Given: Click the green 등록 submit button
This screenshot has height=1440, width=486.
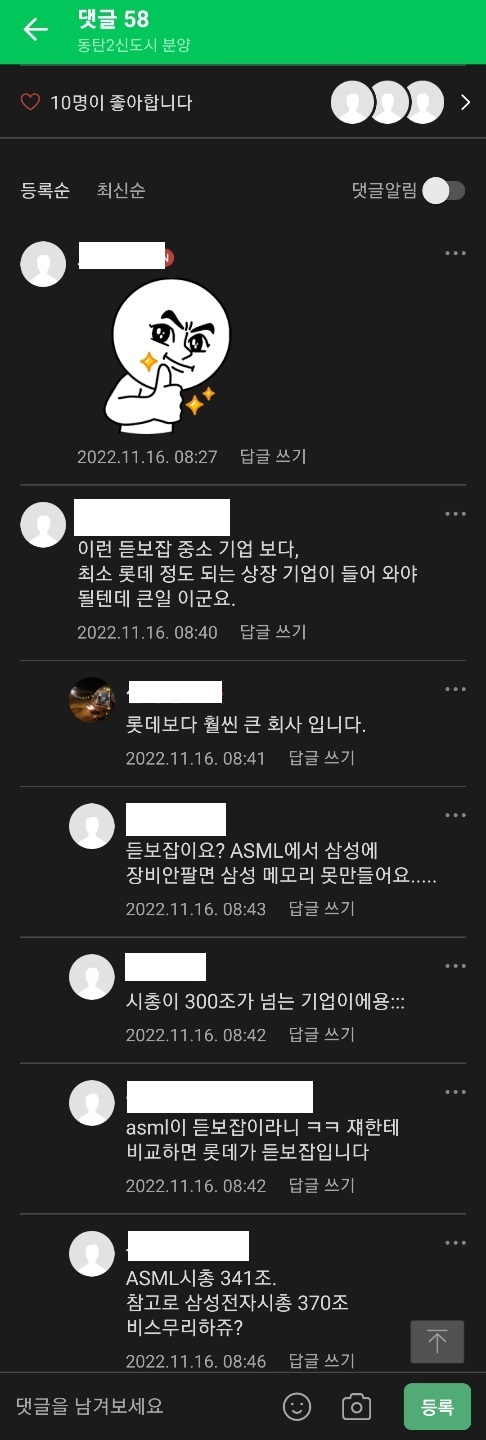Looking at the screenshot, I should pyautogui.click(x=437, y=1407).
